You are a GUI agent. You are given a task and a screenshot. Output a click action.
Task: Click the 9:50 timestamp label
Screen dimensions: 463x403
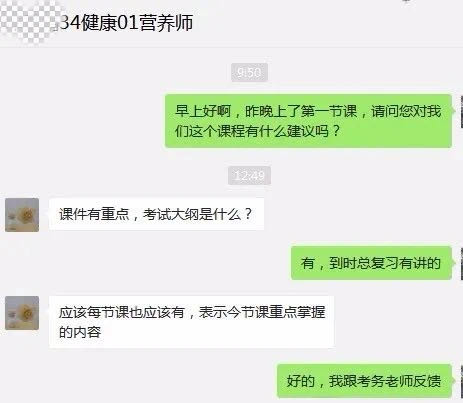point(249,72)
